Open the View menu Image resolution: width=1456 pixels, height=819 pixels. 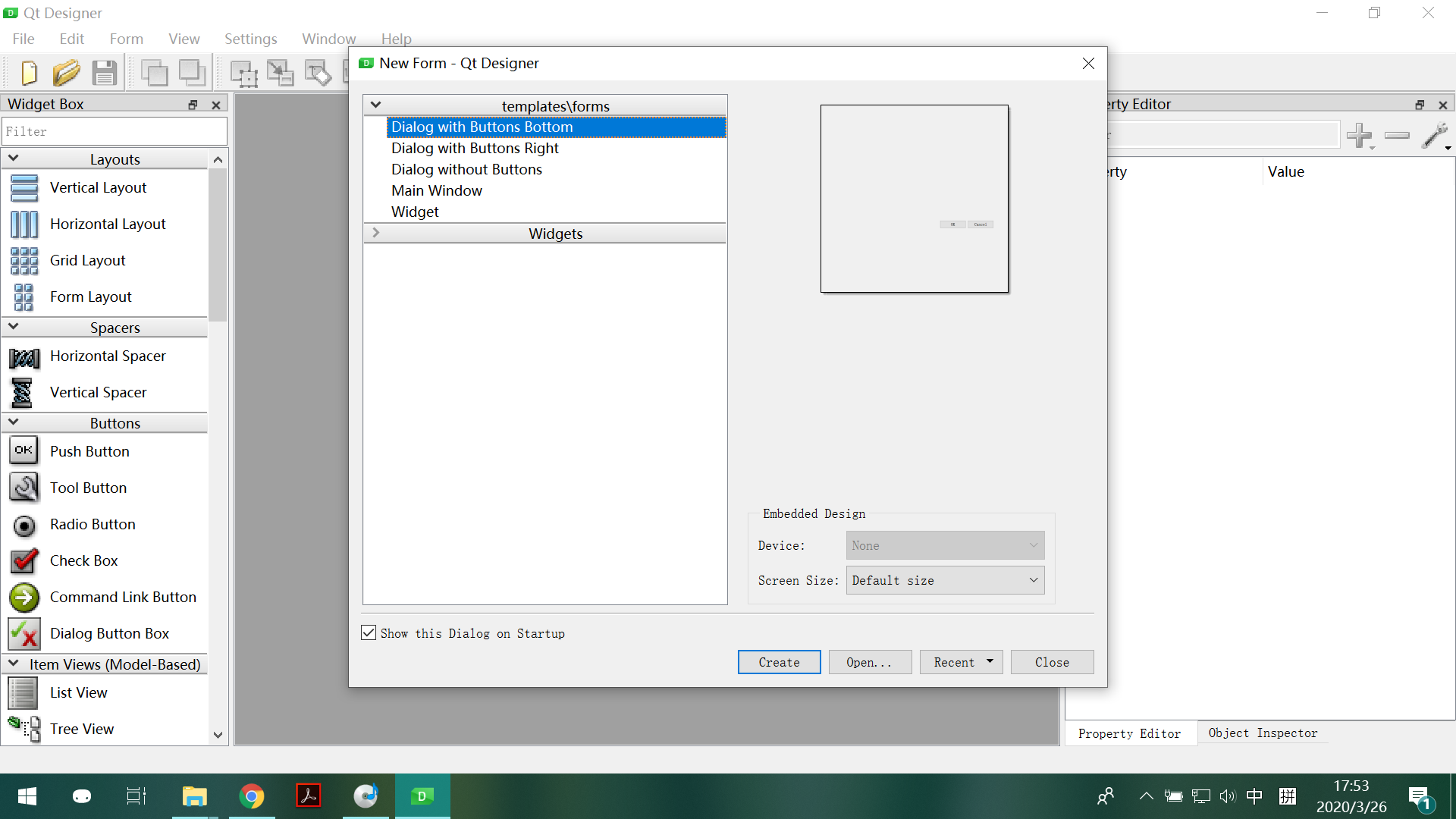click(x=184, y=39)
